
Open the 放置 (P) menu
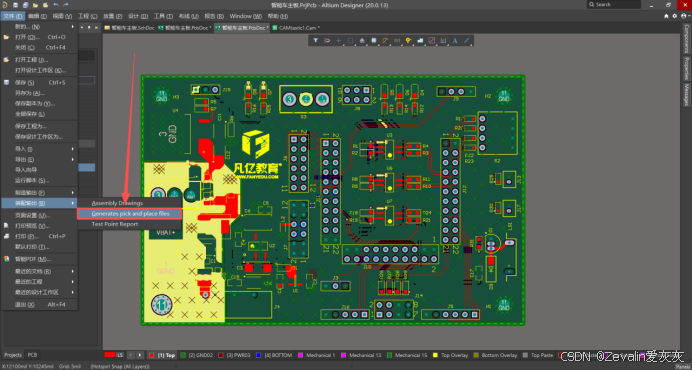click(x=113, y=16)
